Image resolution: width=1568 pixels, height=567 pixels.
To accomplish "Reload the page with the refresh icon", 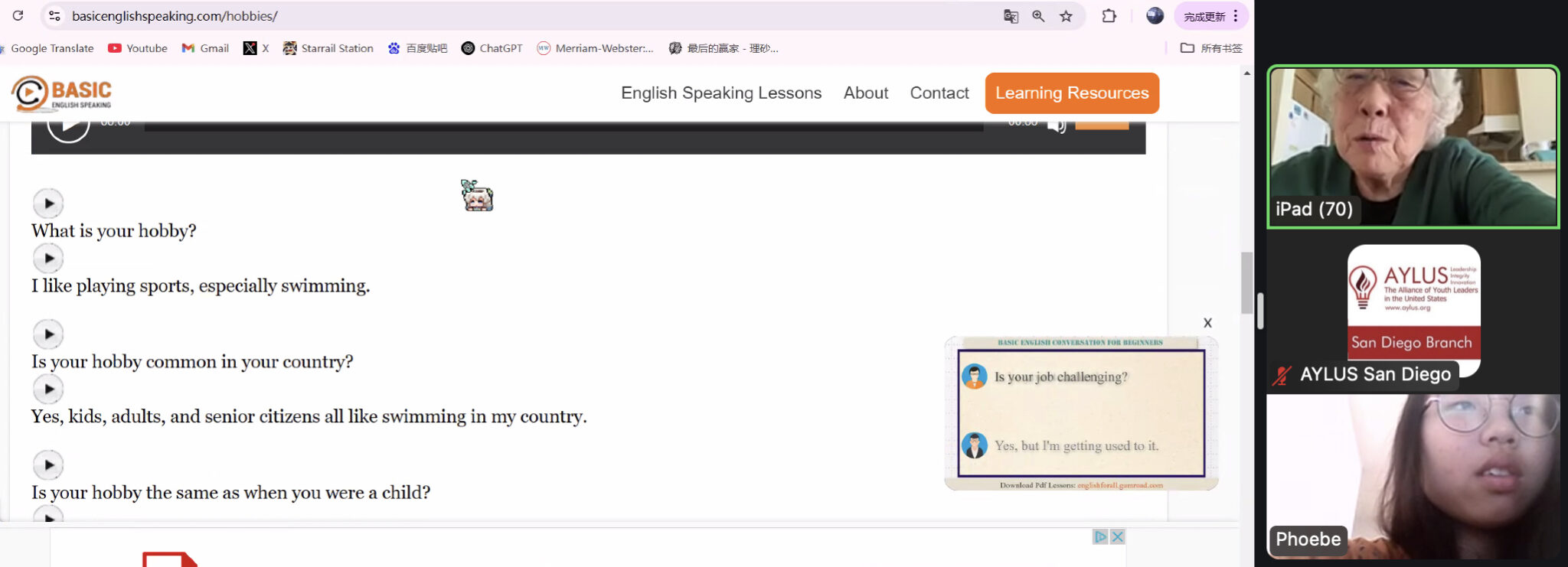I will point(18,15).
